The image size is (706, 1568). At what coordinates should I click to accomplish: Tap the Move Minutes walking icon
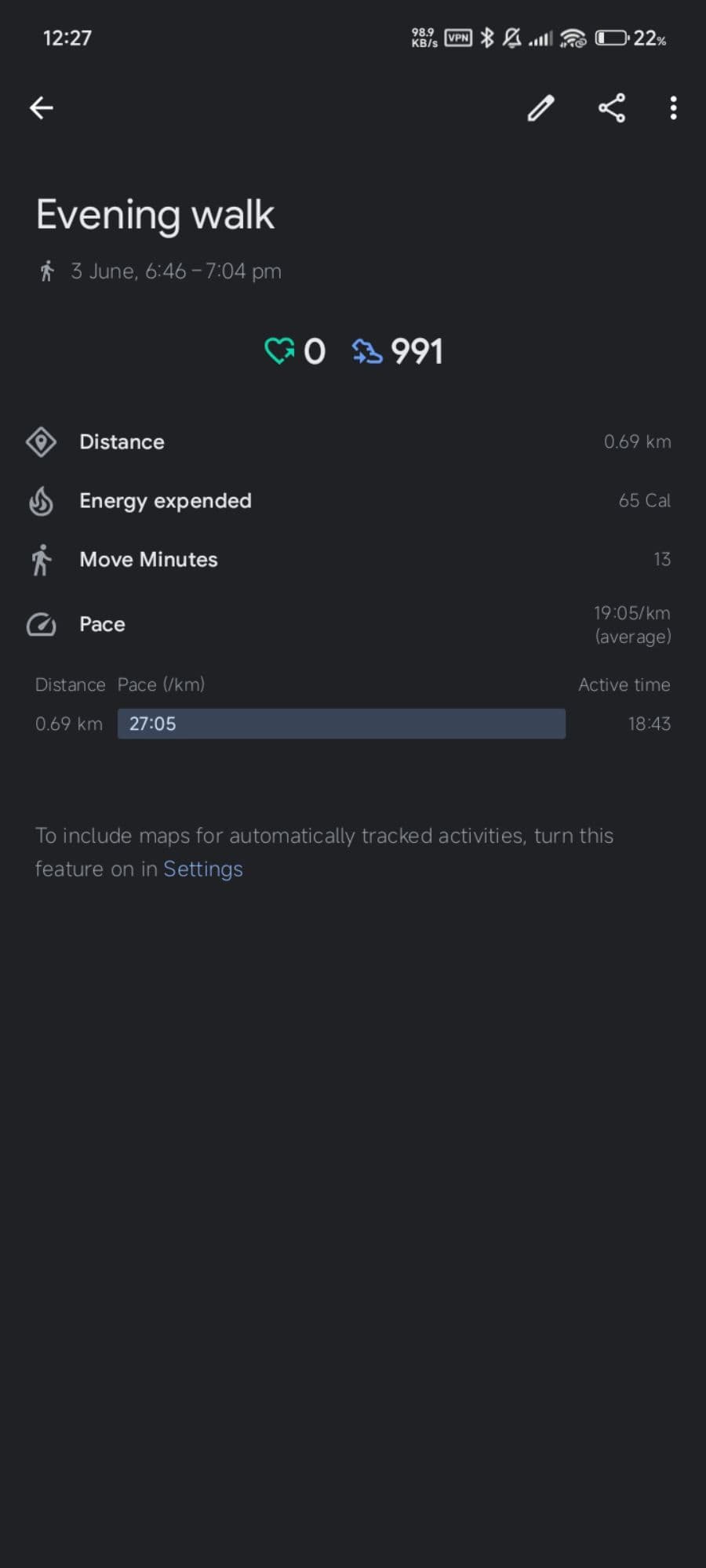[x=41, y=560]
